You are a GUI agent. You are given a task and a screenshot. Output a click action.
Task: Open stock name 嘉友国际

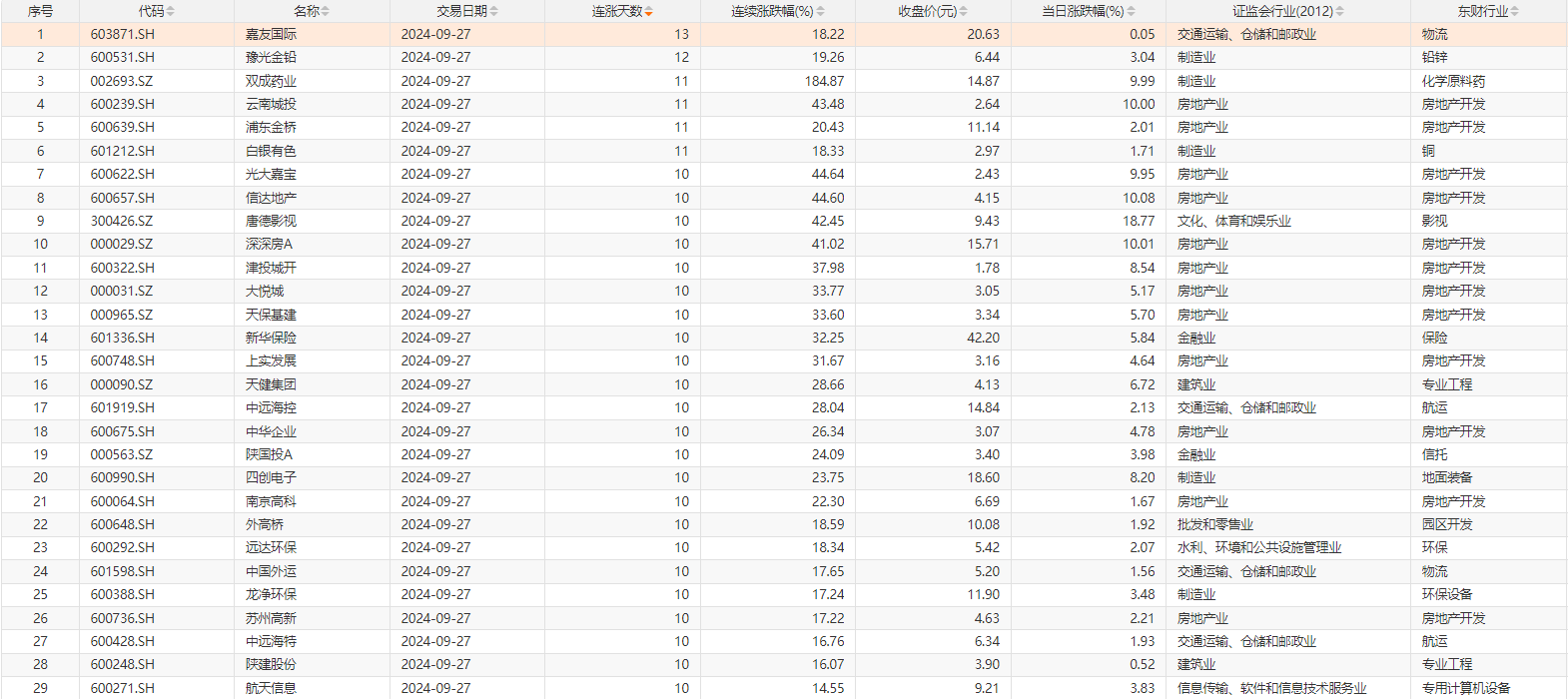click(x=271, y=34)
